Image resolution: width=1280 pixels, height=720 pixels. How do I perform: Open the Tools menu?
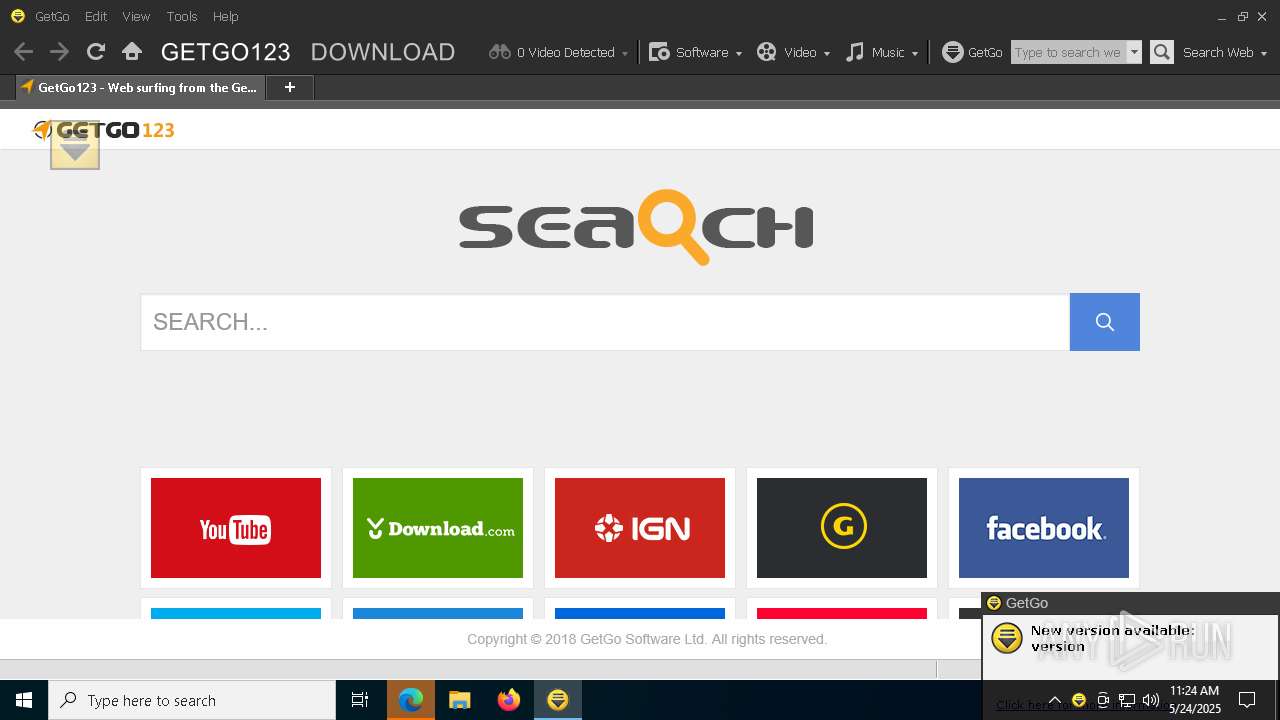click(x=182, y=16)
